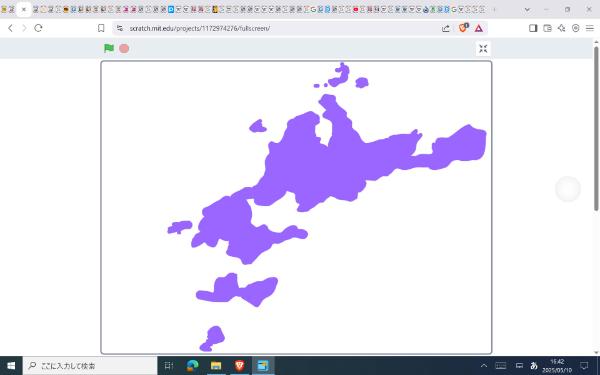Open the Brave Wallet icon

point(548,28)
